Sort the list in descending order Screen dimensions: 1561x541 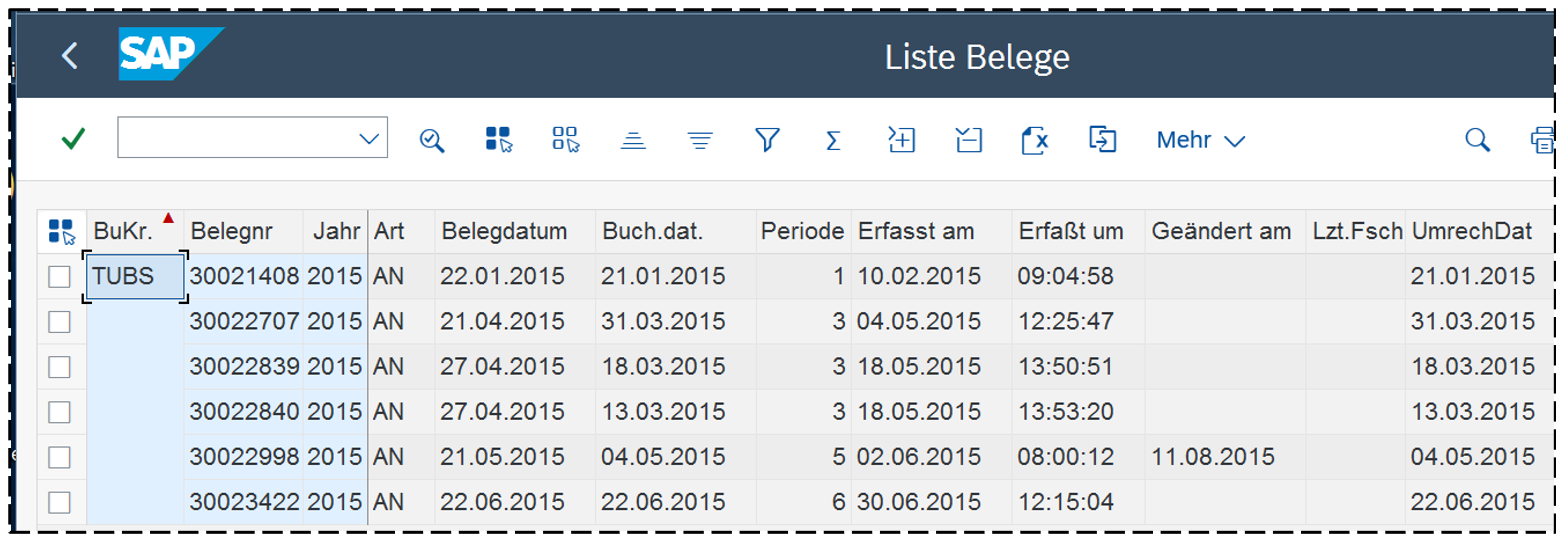pyautogui.click(x=700, y=140)
